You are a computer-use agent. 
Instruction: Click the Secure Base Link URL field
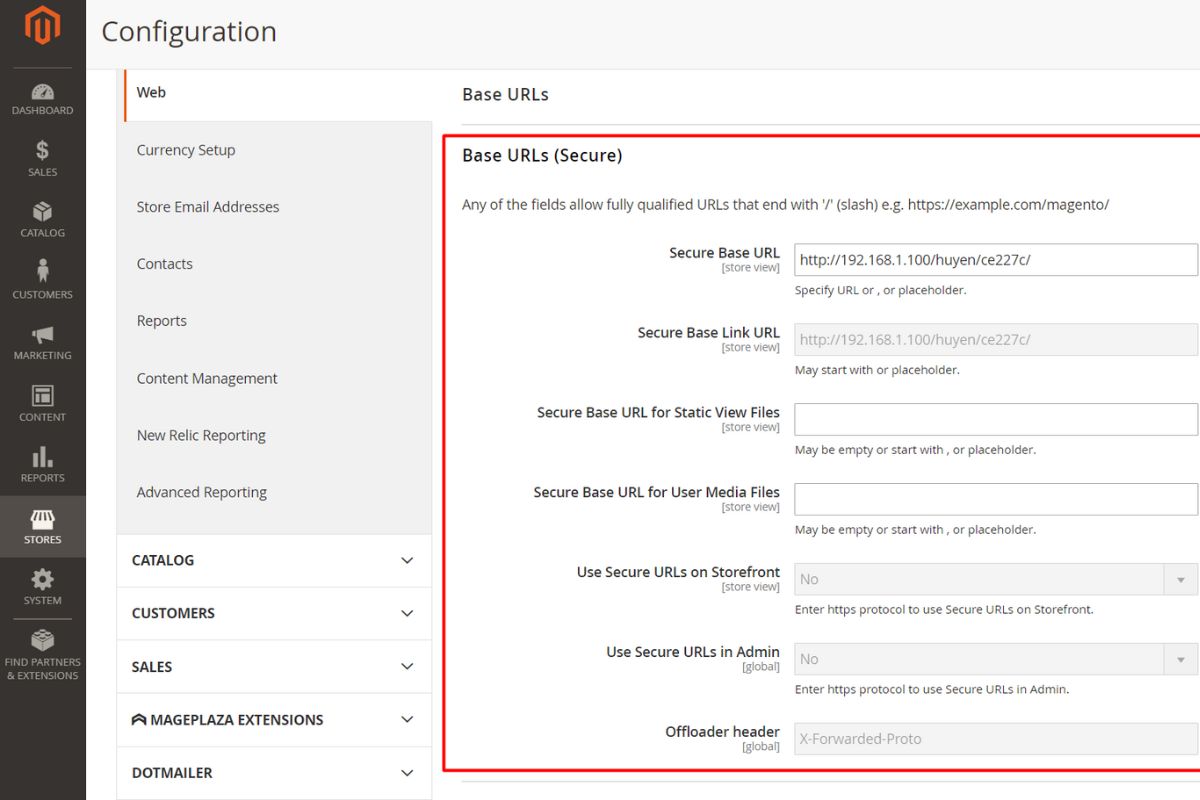[996, 339]
